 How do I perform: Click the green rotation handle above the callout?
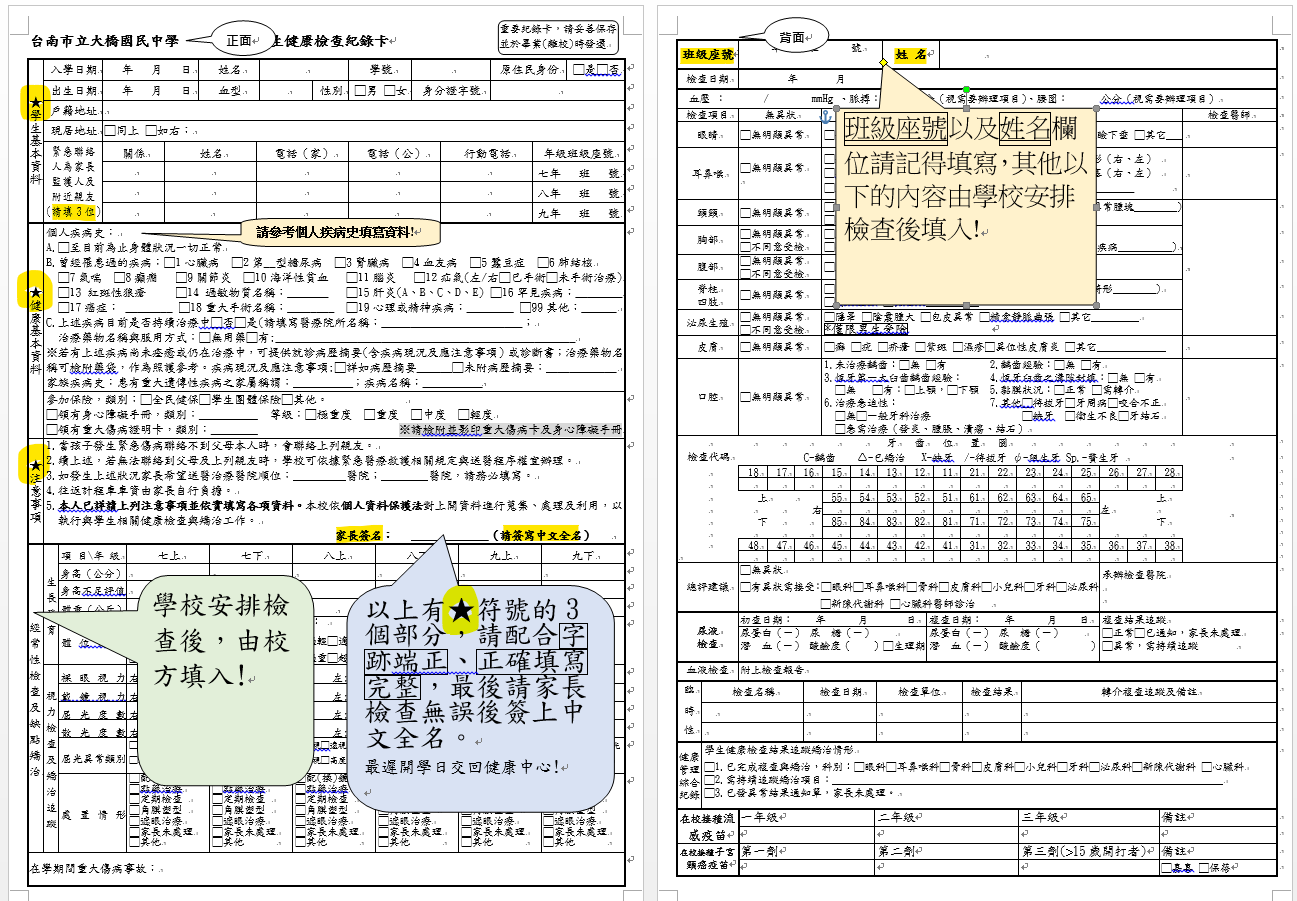[x=965, y=91]
